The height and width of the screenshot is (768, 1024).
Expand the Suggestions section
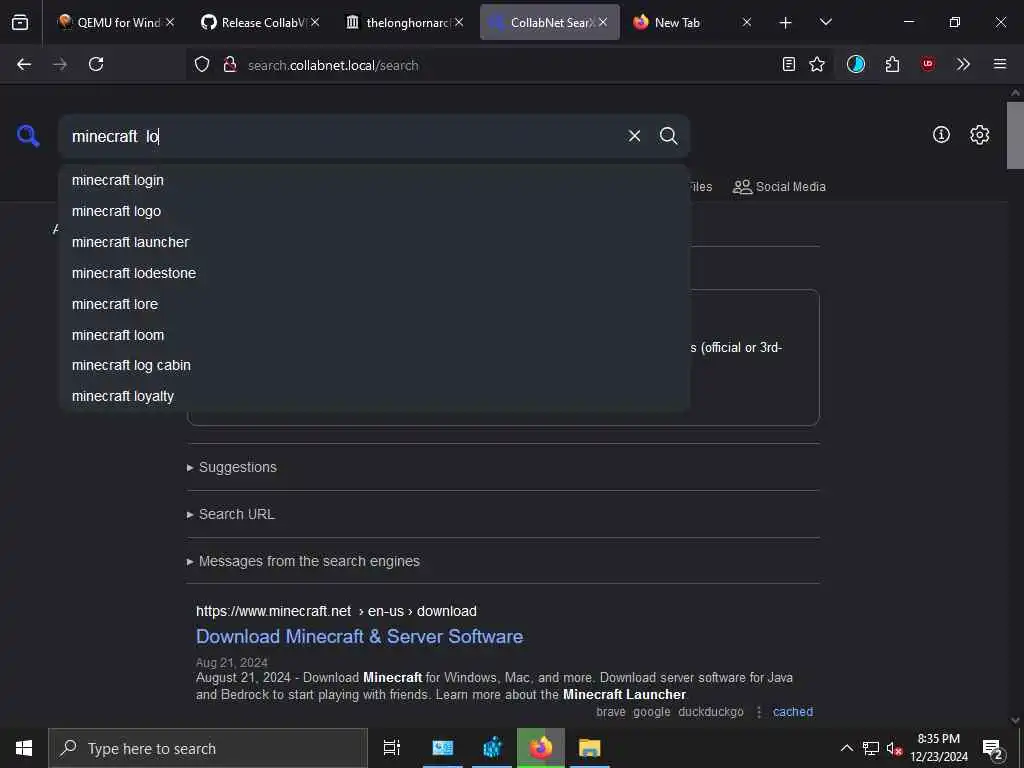(x=232, y=467)
